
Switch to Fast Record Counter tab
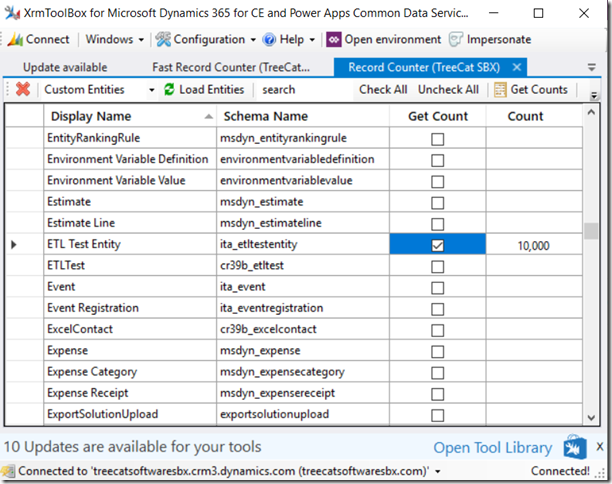tap(231, 68)
